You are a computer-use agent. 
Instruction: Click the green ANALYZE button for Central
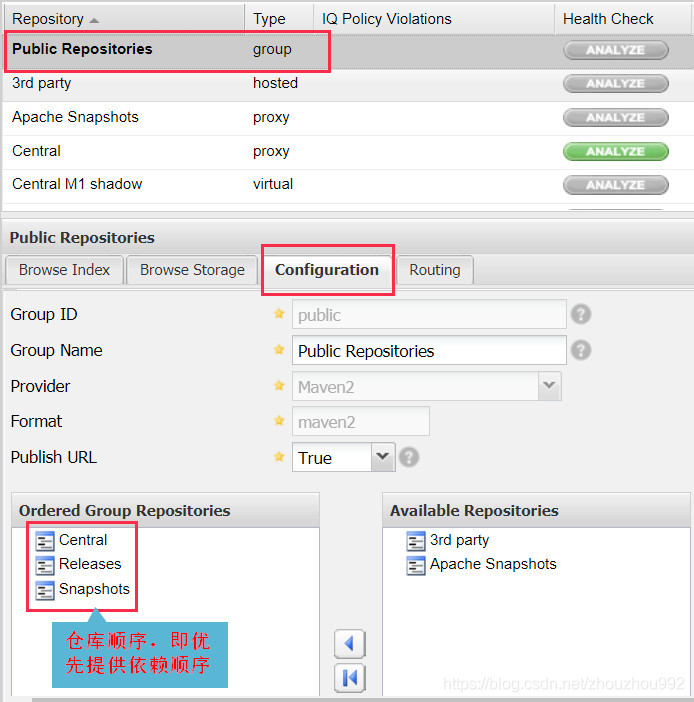616,151
